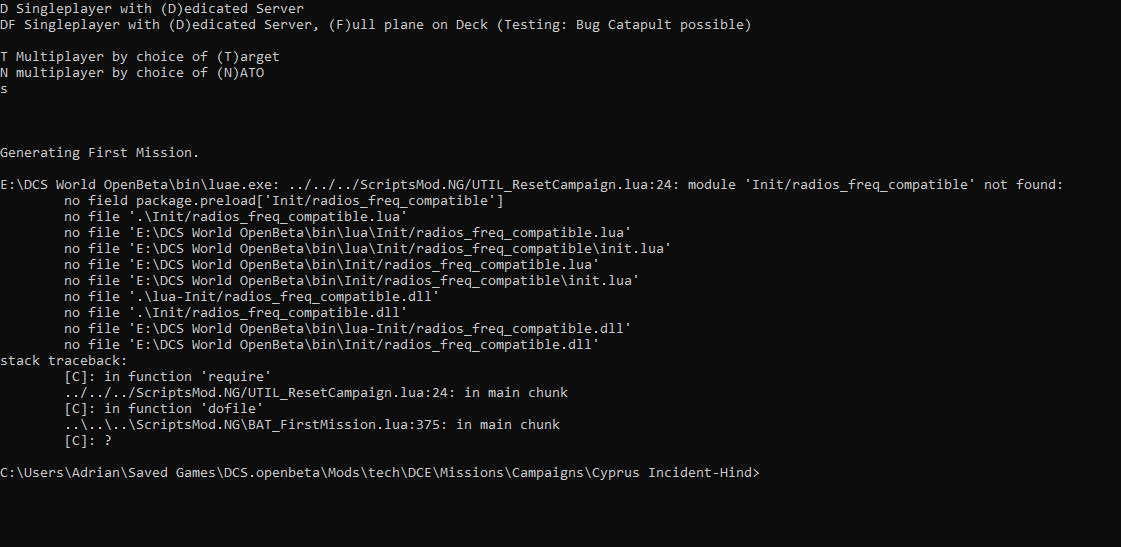Click the 'D Singleplayer with (D)edicated Server' line
Image resolution: width=1121 pixels, height=547 pixels.
click(152, 9)
